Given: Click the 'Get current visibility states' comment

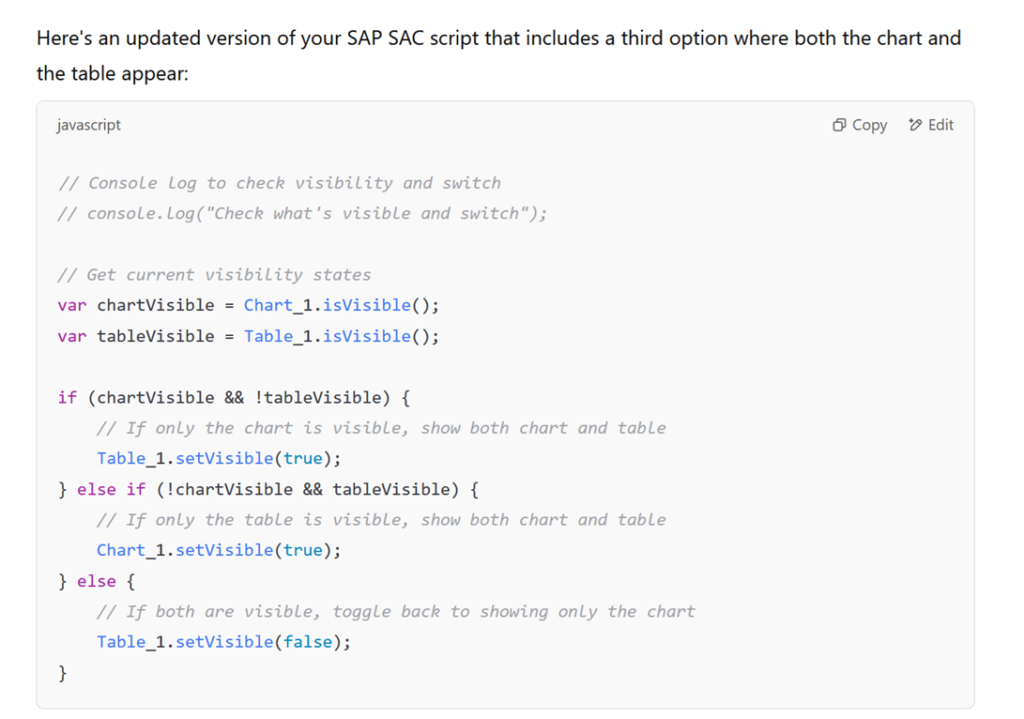Looking at the screenshot, I should click(215, 274).
